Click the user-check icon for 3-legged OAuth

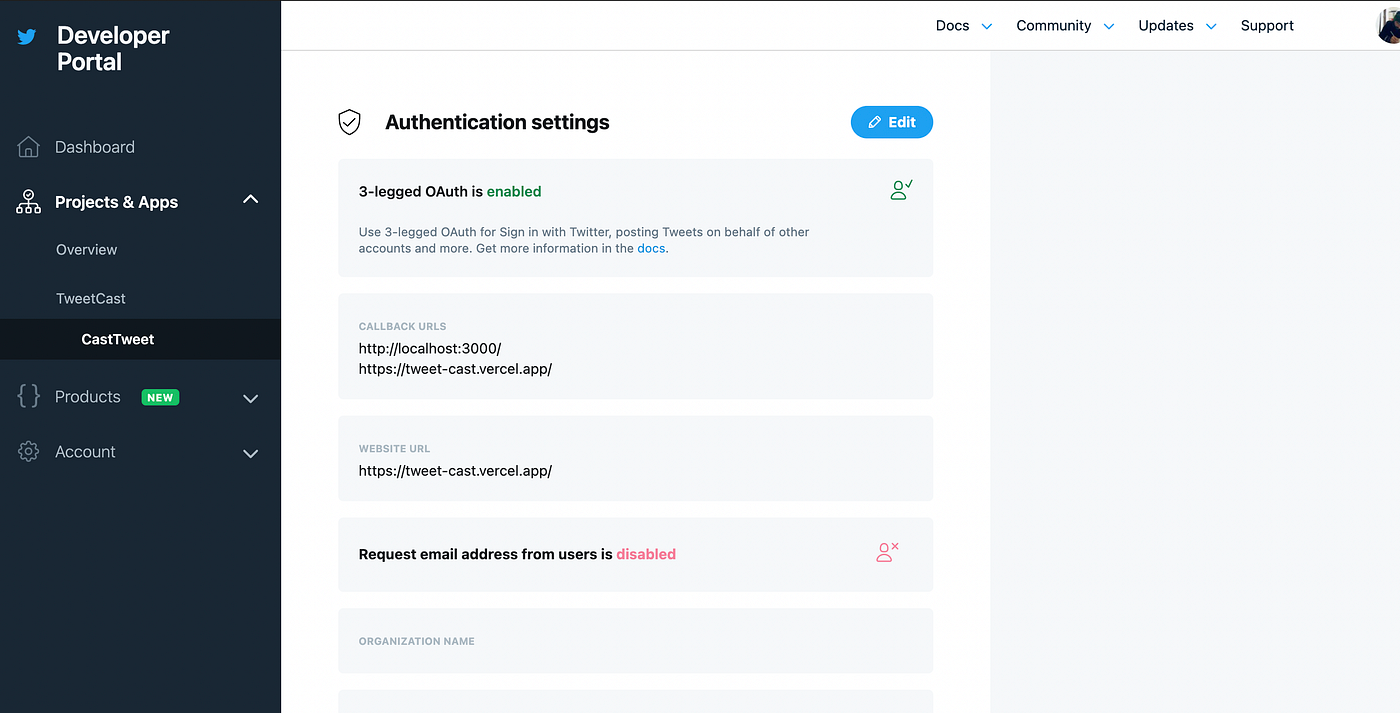tap(900, 189)
